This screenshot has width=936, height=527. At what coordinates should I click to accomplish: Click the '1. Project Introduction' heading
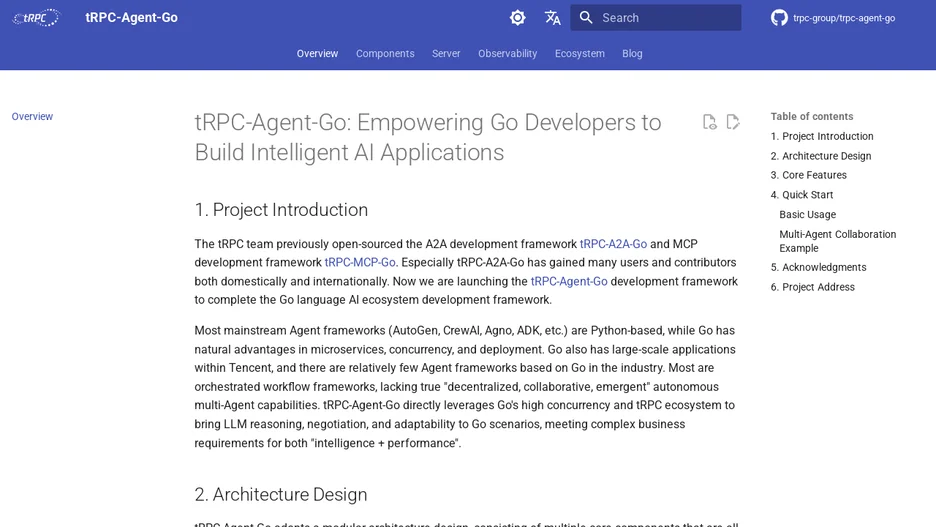pyautogui.click(x=281, y=210)
